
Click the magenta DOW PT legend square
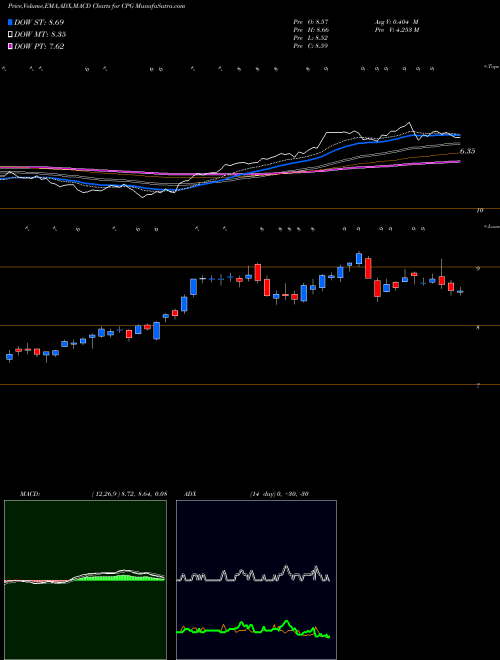[x=11, y=47]
